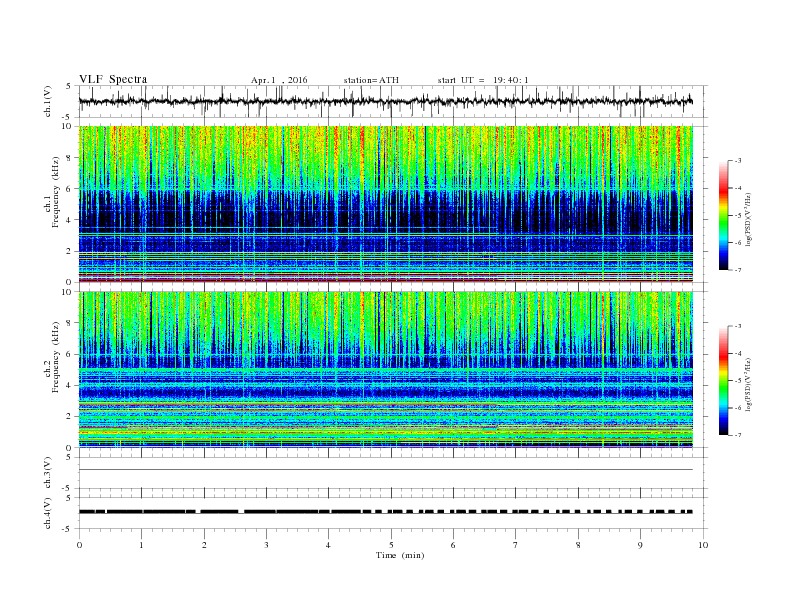Click the "VLF Spectra" plot title
Viewport: 792px width, 612px height.
tap(113, 79)
